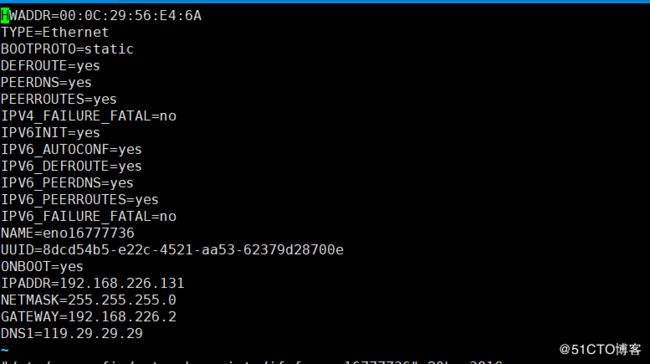Click the IPV6_DEFROUTE=yes line
Image resolution: width=650 pixels, height=364 pixels.
pyautogui.click(x=71, y=166)
